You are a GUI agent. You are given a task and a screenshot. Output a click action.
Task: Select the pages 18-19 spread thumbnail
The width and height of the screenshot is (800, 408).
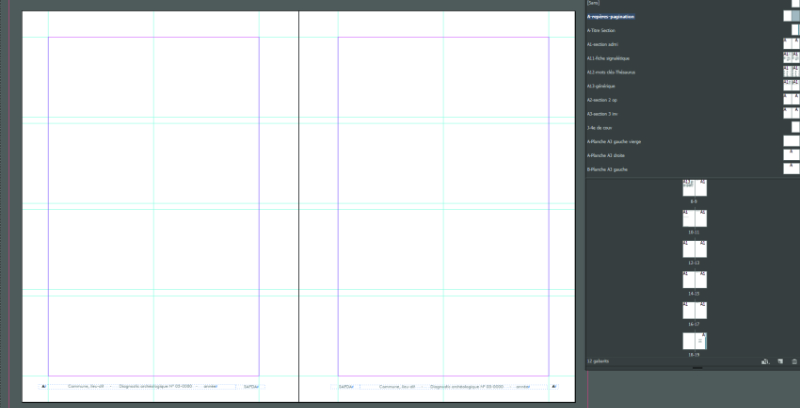point(695,341)
